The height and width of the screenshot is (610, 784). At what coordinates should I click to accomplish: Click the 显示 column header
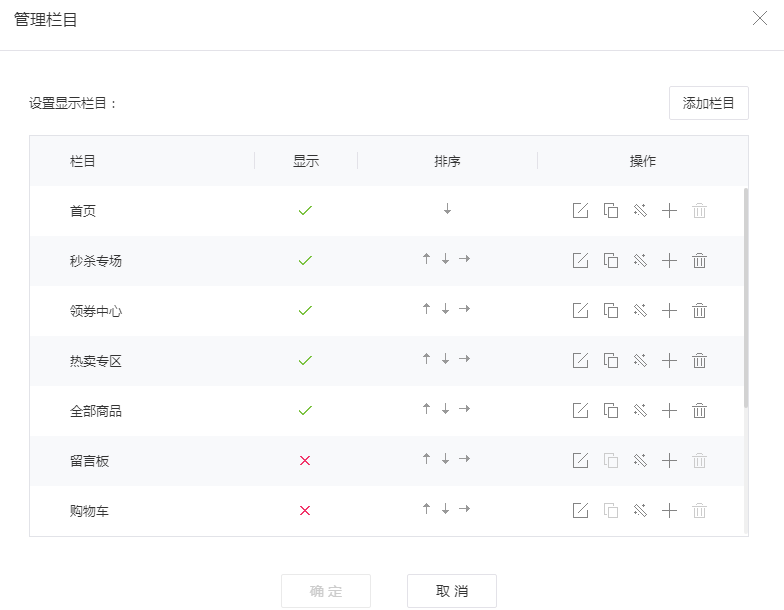click(x=306, y=161)
